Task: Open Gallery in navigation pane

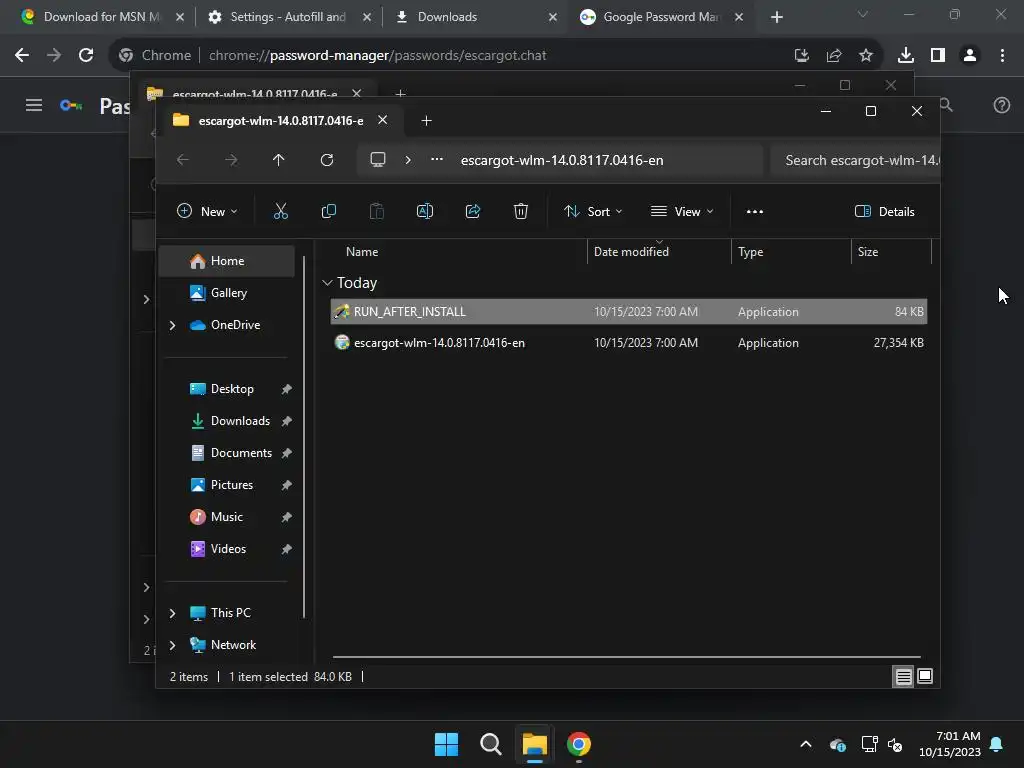Action: coord(227,293)
